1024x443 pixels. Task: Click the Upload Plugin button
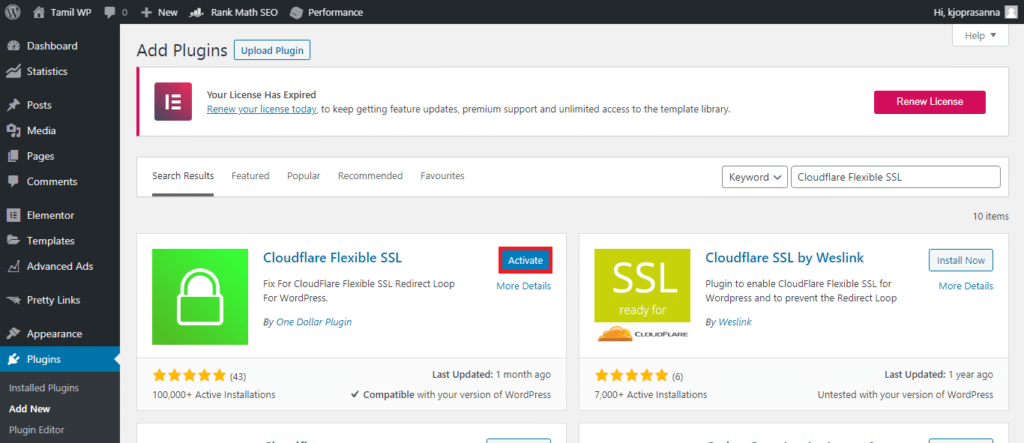point(272,50)
